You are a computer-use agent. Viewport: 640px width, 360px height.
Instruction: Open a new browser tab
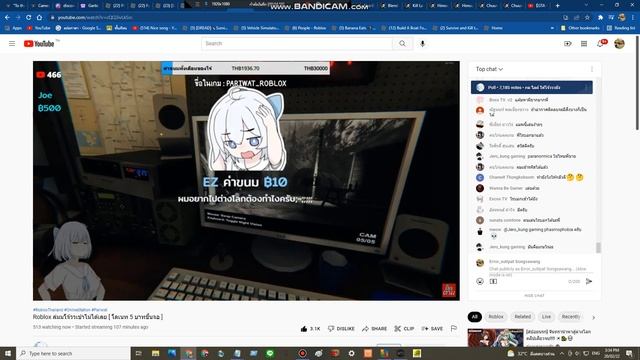(558, 6)
